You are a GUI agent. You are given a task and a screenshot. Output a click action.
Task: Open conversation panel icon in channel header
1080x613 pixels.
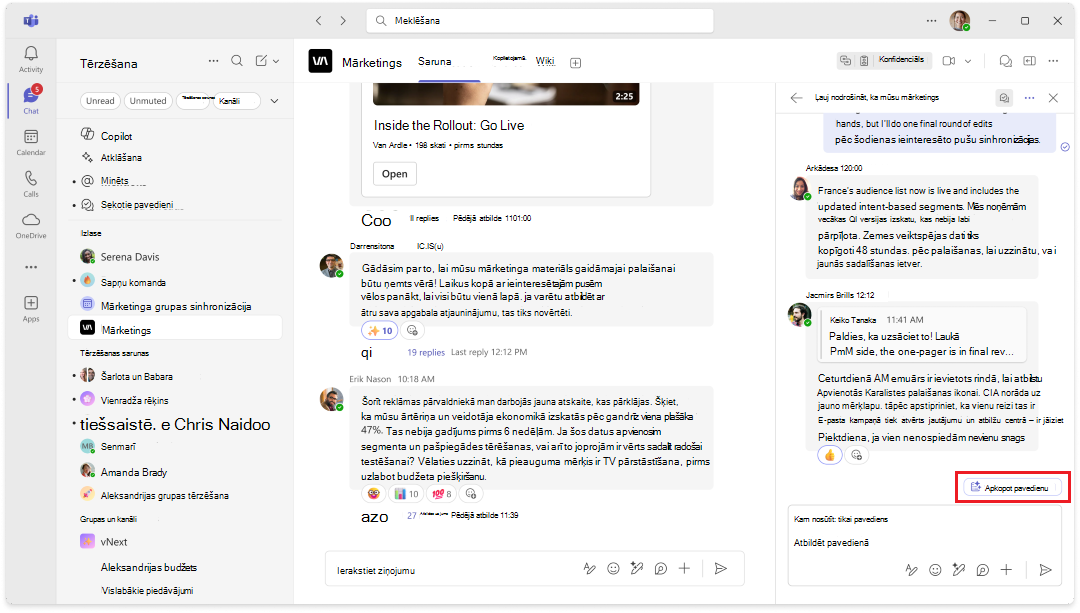(x=1006, y=61)
